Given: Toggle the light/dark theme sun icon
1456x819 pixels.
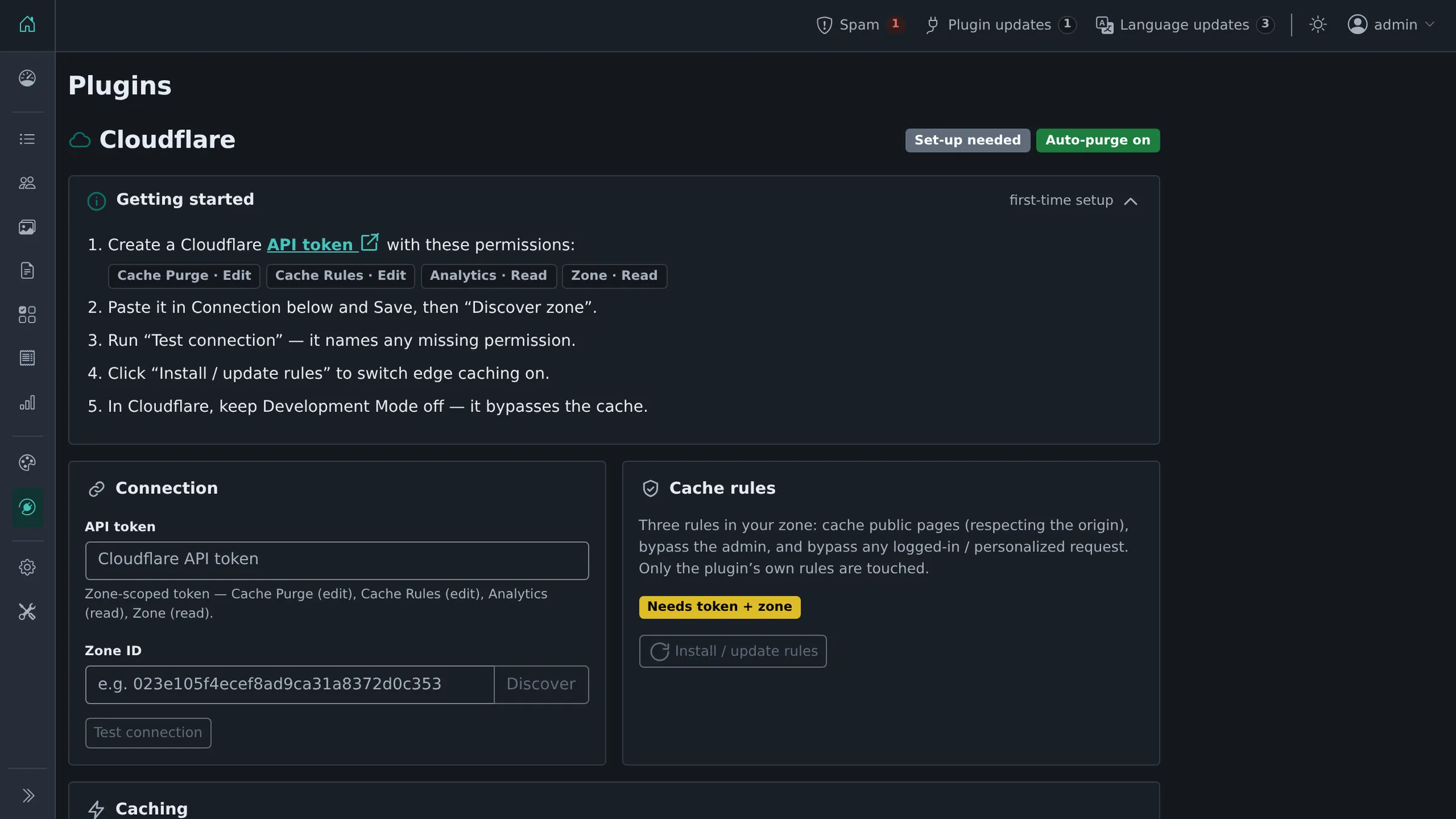Looking at the screenshot, I should click(1318, 24).
